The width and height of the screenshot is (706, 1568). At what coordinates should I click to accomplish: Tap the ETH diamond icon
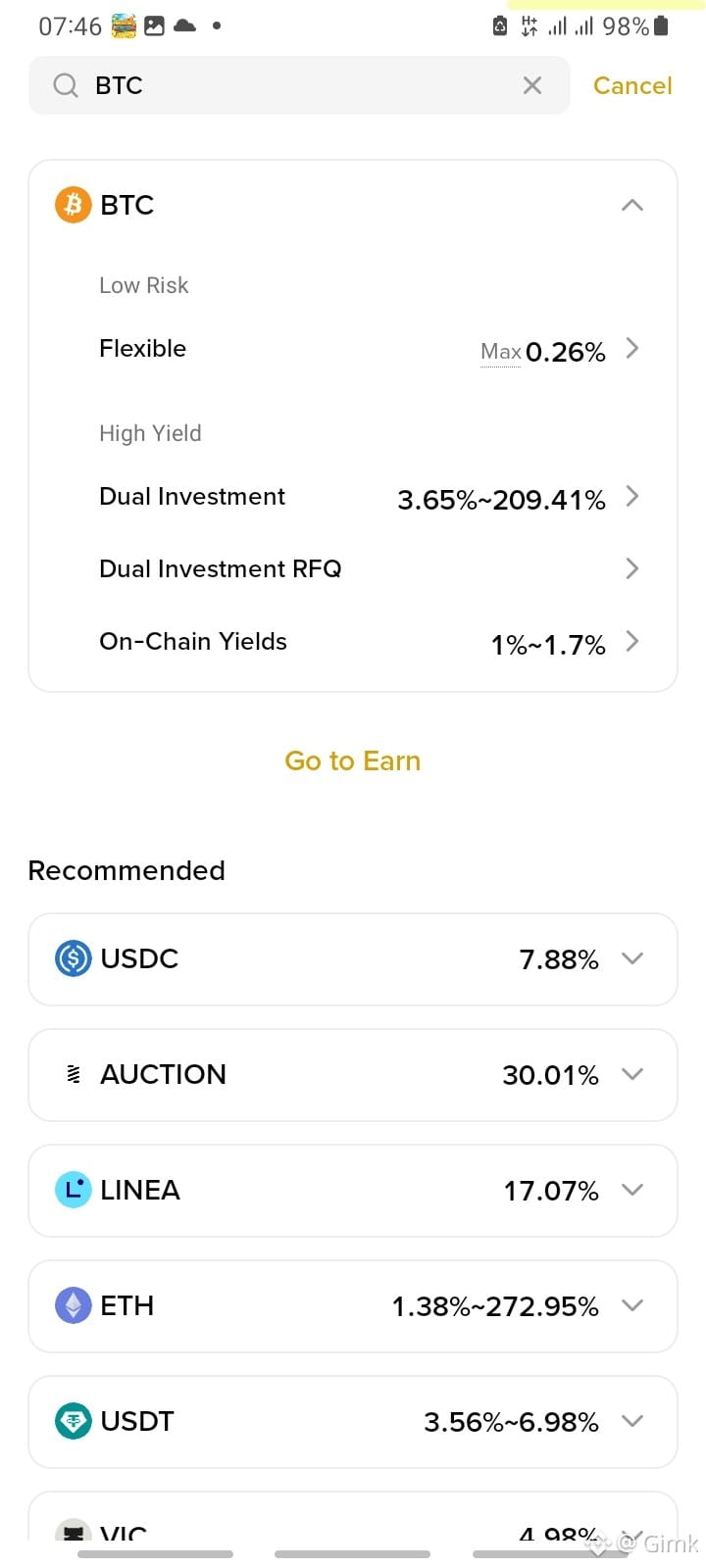click(x=74, y=1305)
